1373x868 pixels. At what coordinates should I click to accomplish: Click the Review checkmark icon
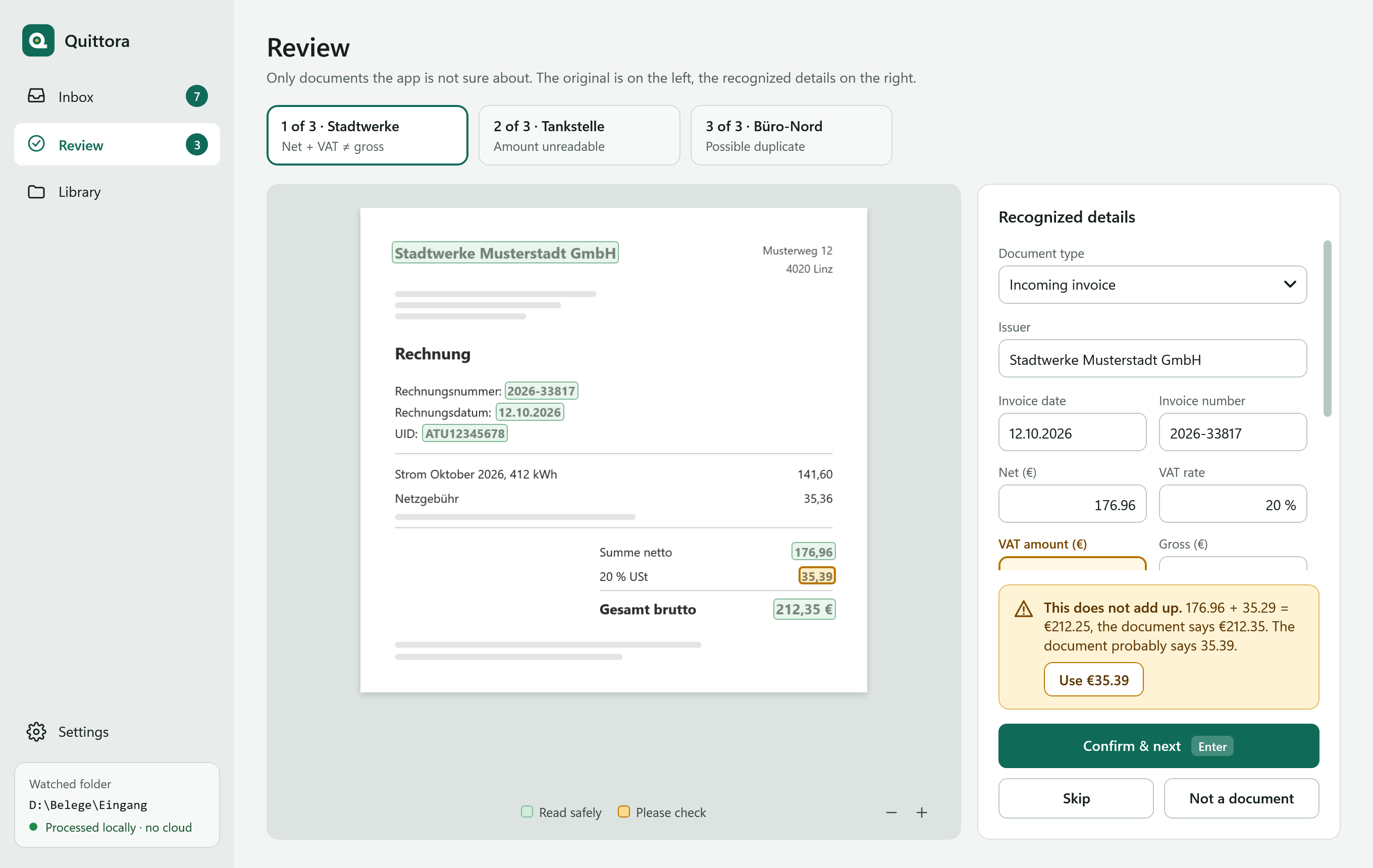(36, 144)
